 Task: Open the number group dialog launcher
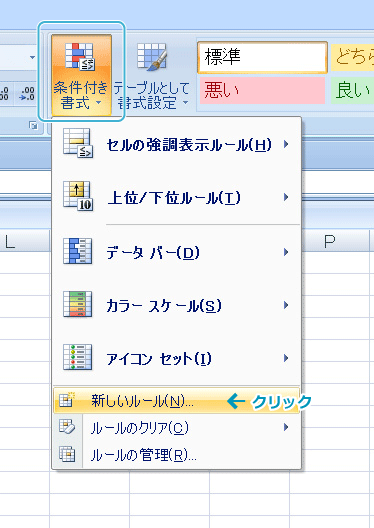click(33, 126)
